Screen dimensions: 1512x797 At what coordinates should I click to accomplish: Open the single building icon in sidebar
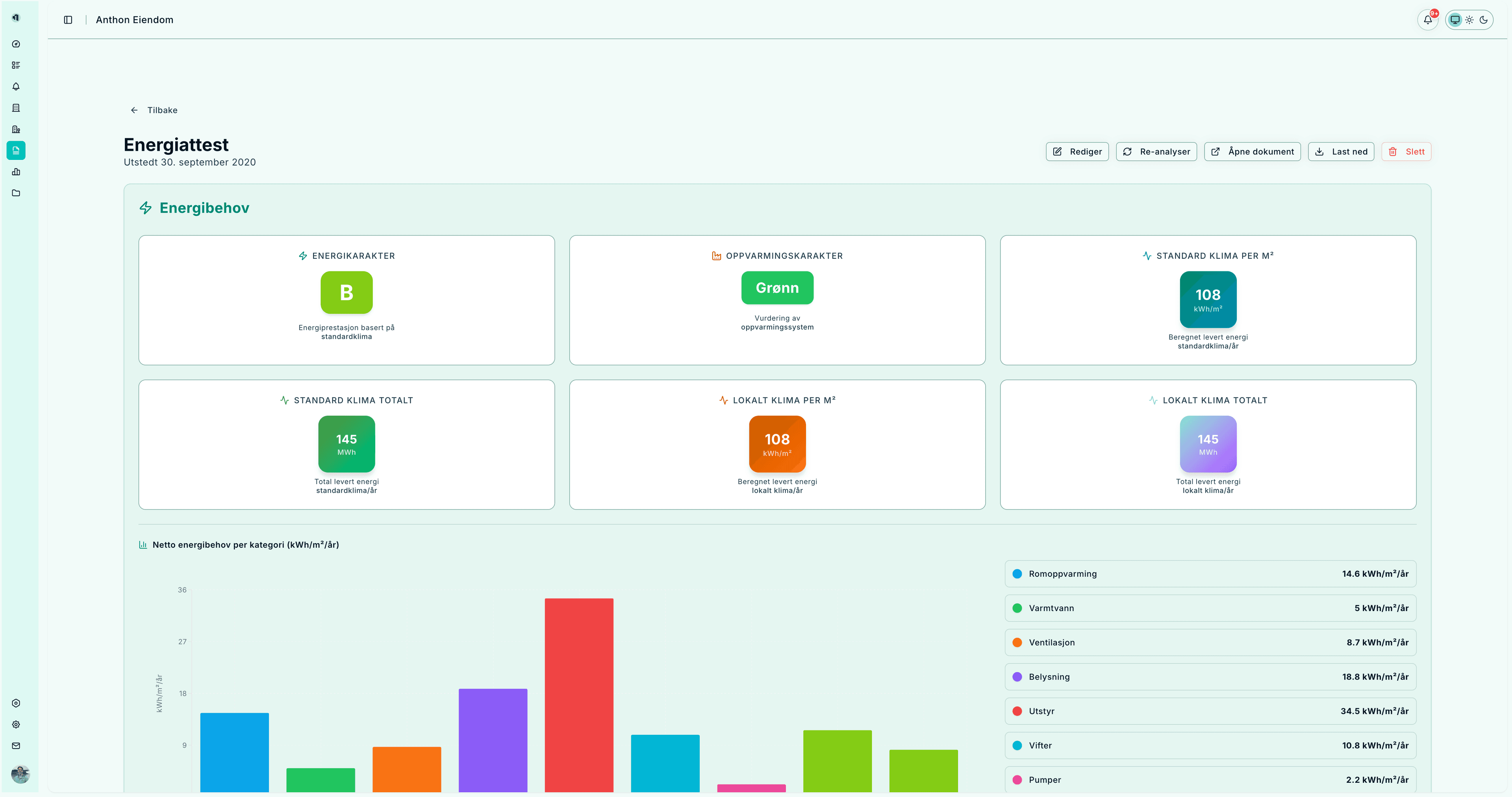coord(16,108)
